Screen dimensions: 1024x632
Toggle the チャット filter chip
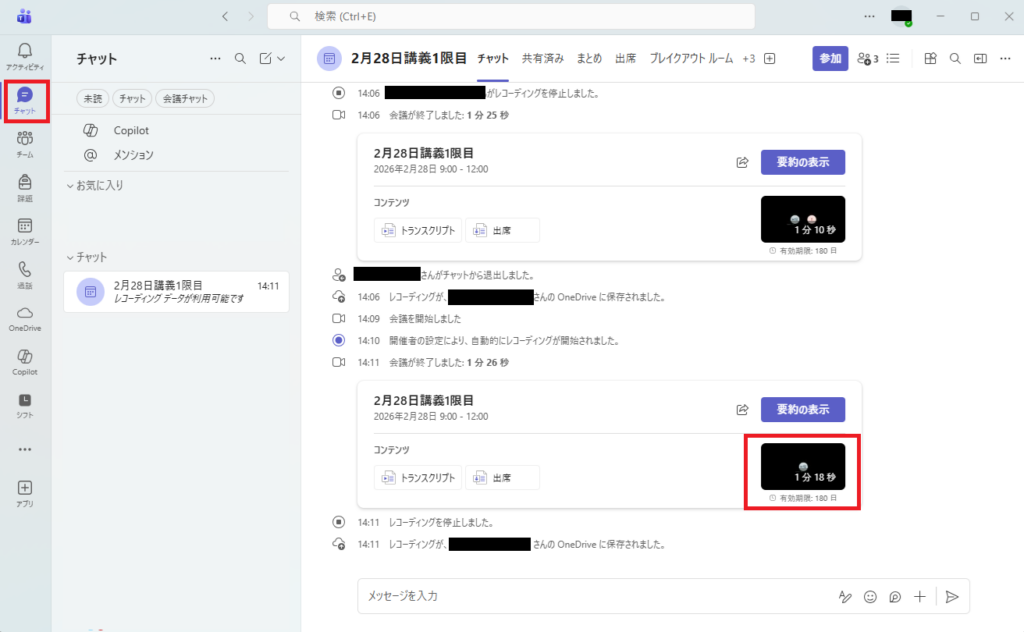(131, 98)
